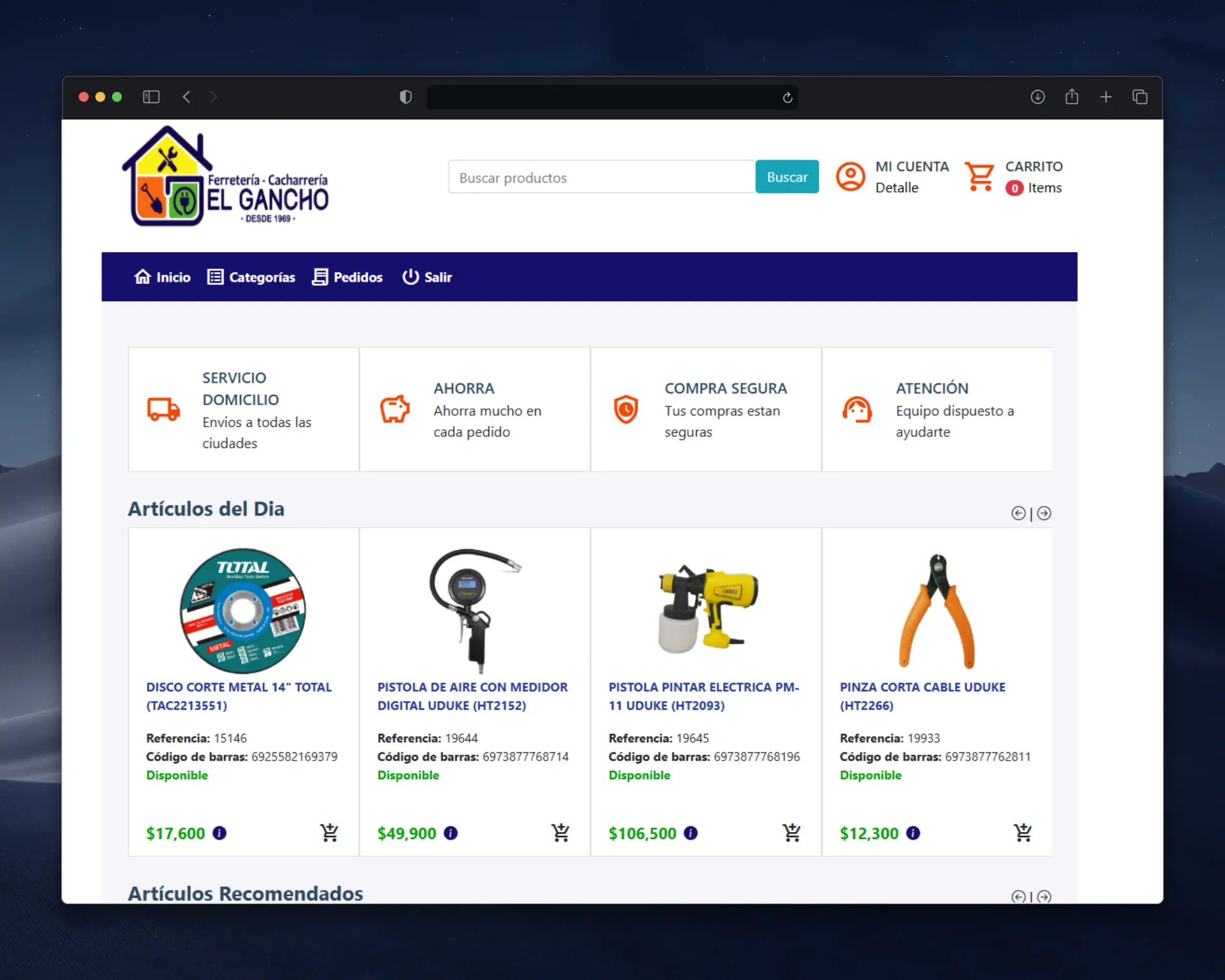Image resolution: width=1225 pixels, height=980 pixels.
Task: Open Inicio in the navigation bar
Action: 162,277
